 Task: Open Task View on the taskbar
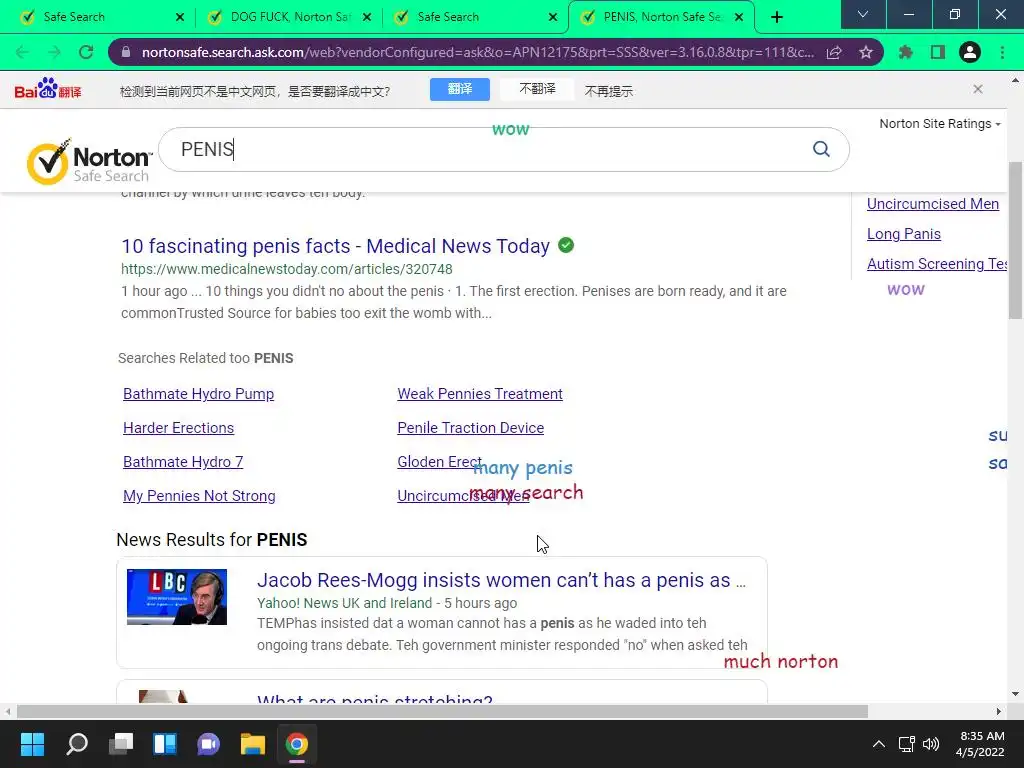(121, 744)
